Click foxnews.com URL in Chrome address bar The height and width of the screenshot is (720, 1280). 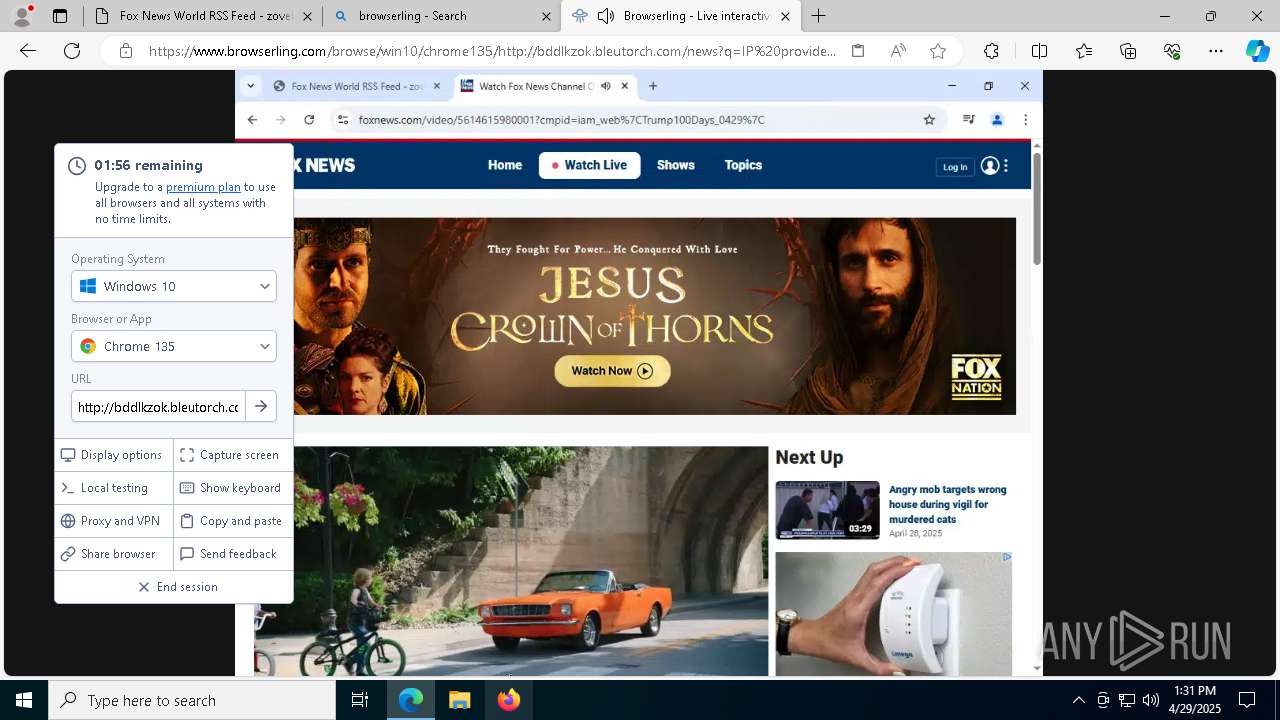561,120
